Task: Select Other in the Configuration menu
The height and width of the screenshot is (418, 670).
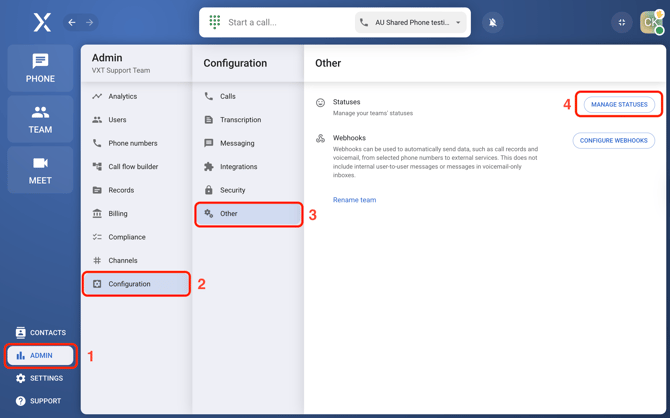Action: click(248, 214)
